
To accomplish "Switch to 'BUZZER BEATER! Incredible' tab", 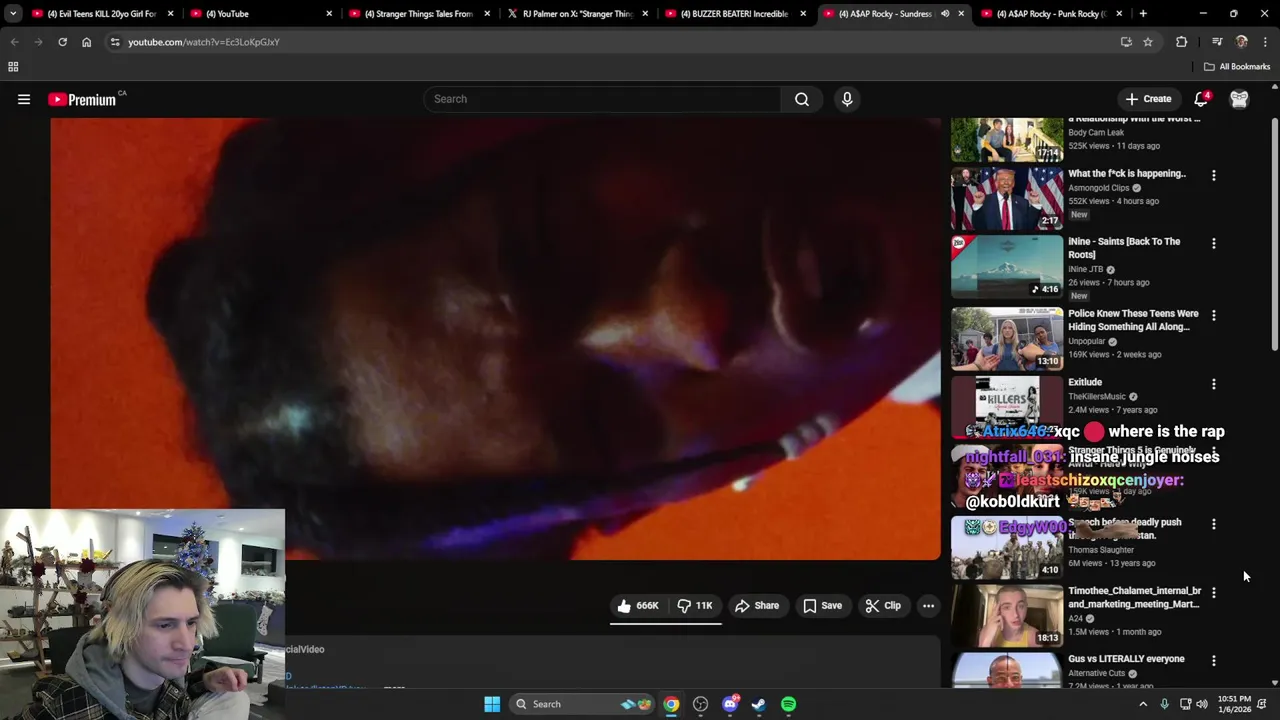I will pos(736,14).
